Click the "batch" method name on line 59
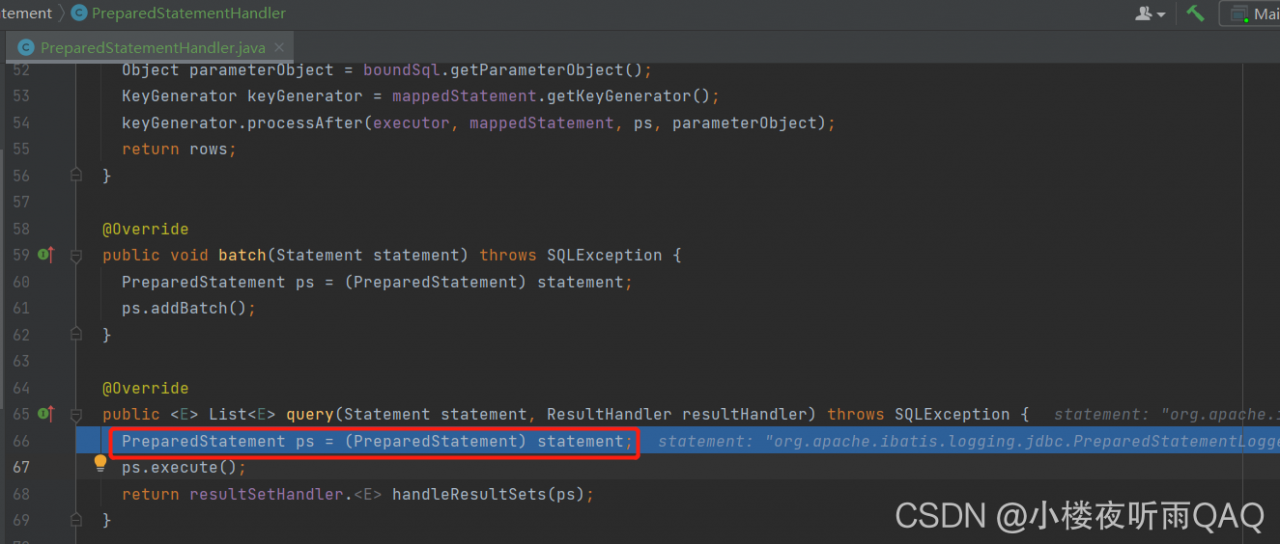The image size is (1280, 544). tap(242, 255)
